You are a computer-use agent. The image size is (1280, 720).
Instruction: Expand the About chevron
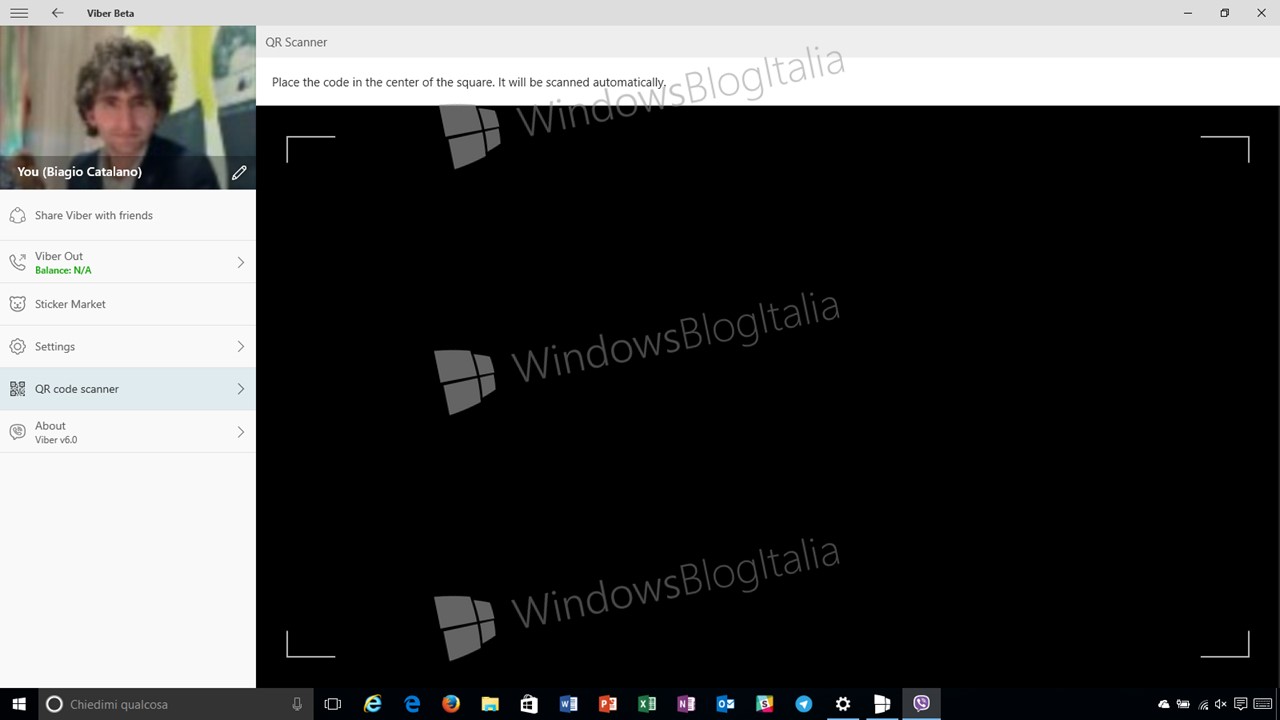241,432
